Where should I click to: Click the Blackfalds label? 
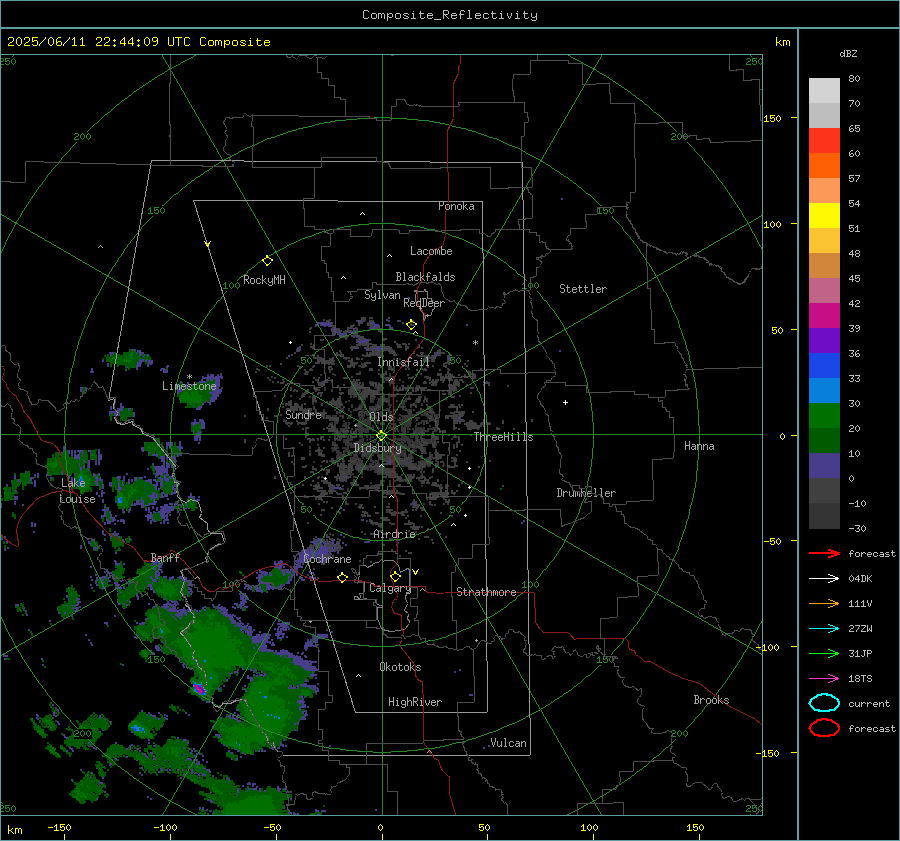point(425,277)
